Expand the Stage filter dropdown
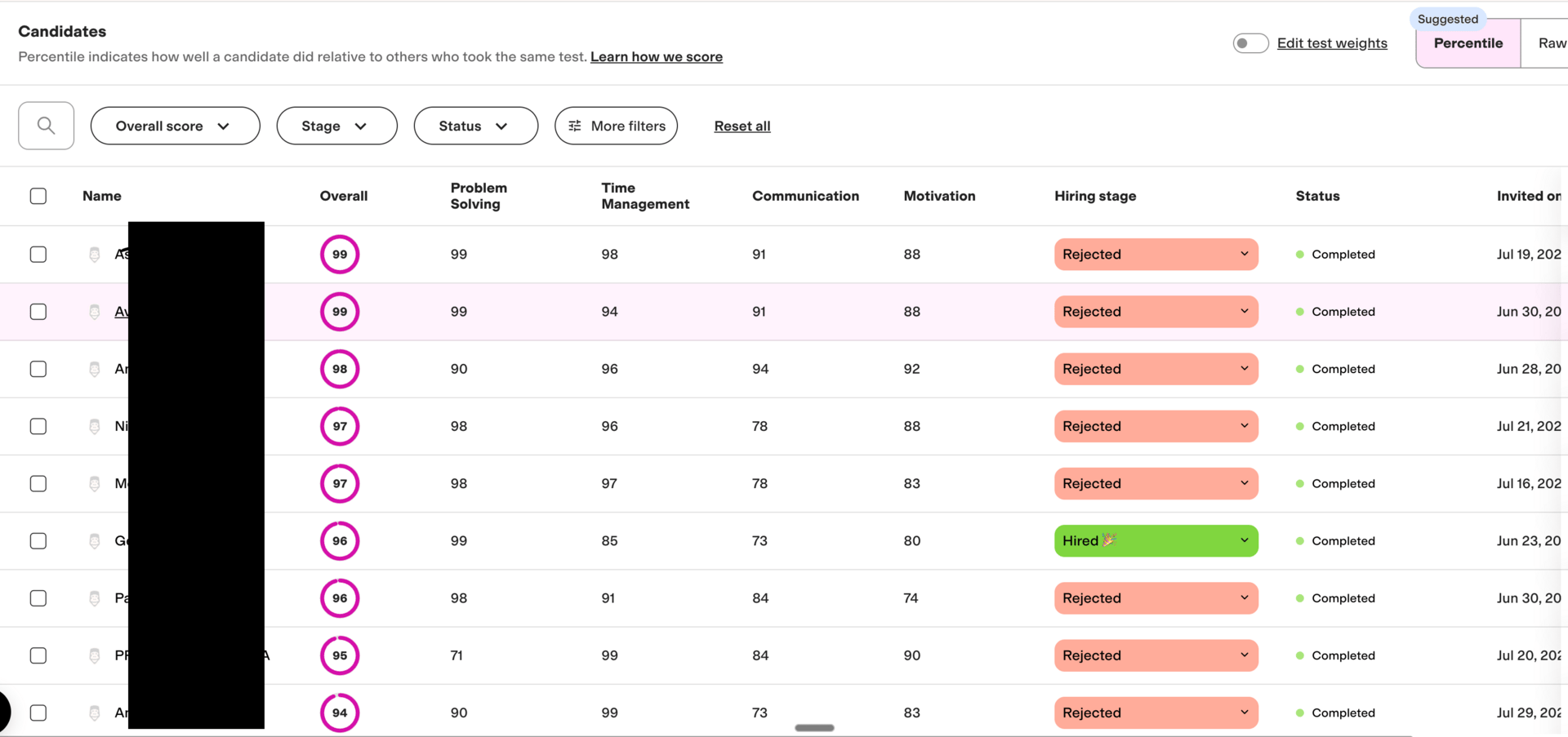This screenshot has height=737, width=1568. pyautogui.click(x=336, y=126)
